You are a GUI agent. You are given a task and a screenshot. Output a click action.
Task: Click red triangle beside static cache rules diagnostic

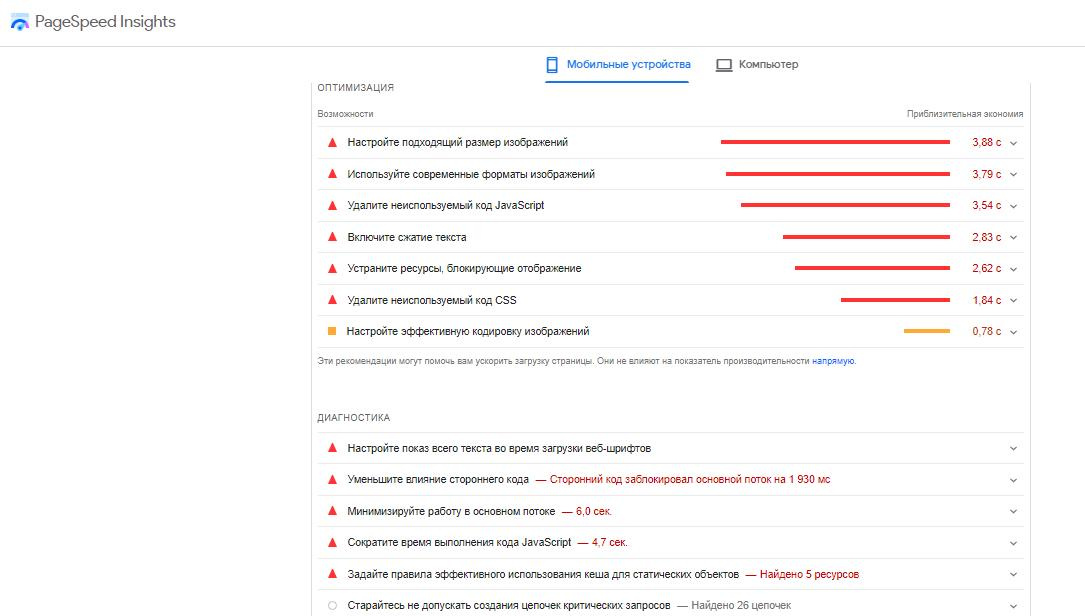[x=332, y=574]
